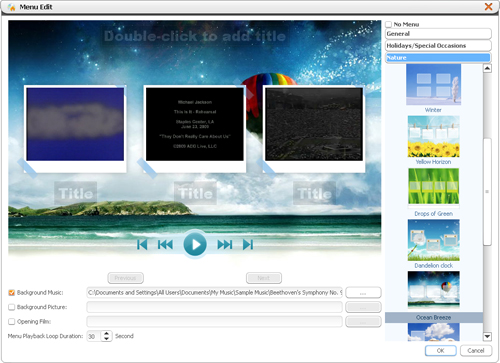Select the Yellow Horizon template thumbnail
This screenshot has height=363, width=500.
433,136
